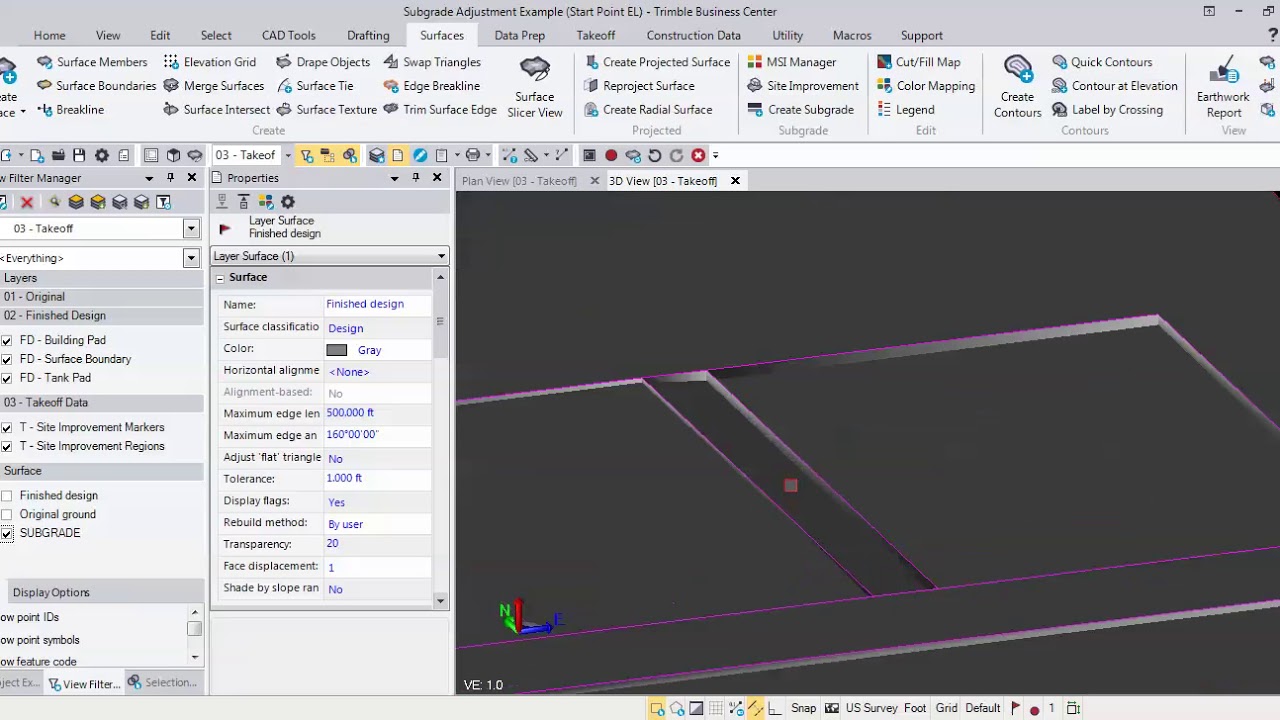Toggle FD - Surface Boundary layer checkbox
This screenshot has width=1280, height=720.
pyautogui.click(x=7, y=360)
